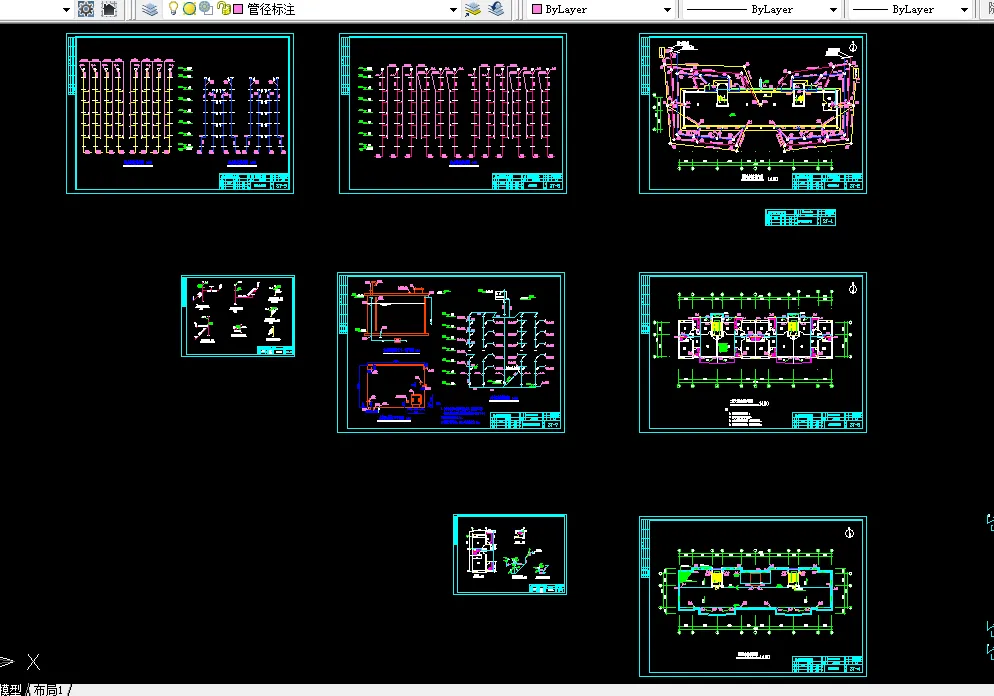The height and width of the screenshot is (696, 994).
Task: Select the bottom-right roof plan sheet
Action: tap(752, 596)
